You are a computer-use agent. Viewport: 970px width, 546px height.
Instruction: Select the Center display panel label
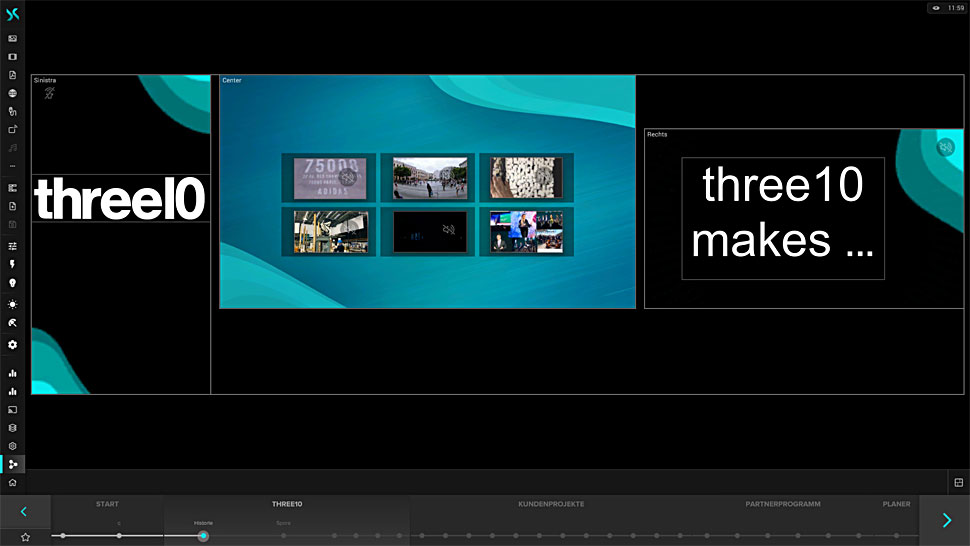pyautogui.click(x=232, y=80)
